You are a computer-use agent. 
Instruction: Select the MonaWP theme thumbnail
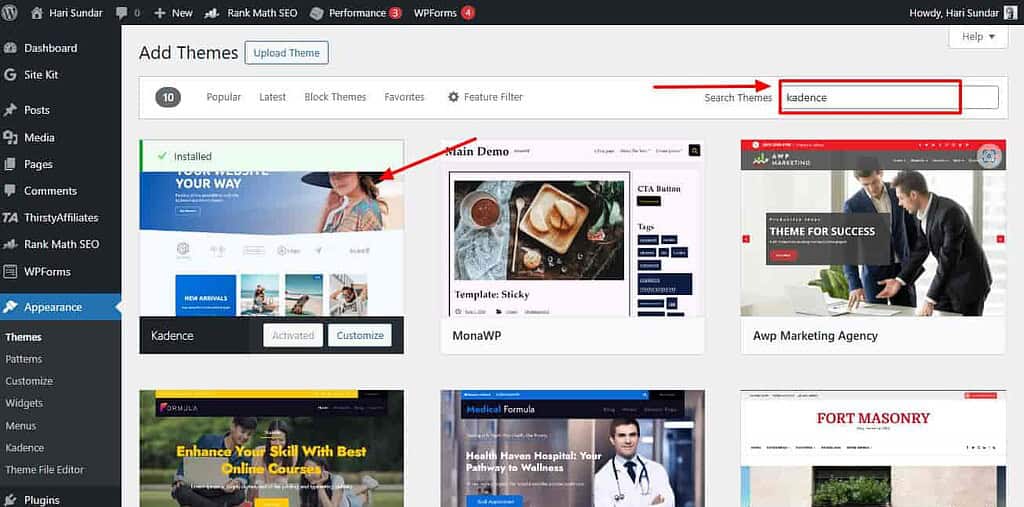[572, 228]
